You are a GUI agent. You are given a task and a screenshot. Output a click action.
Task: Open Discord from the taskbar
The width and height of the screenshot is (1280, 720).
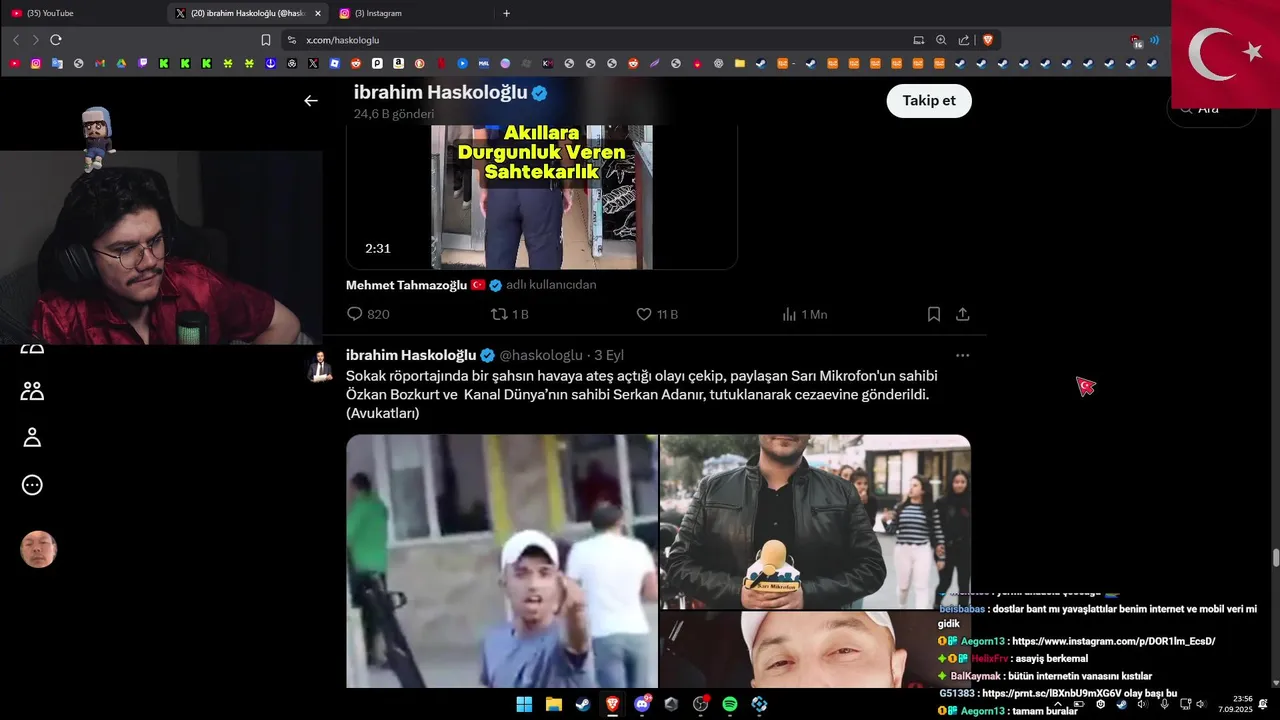coord(642,704)
